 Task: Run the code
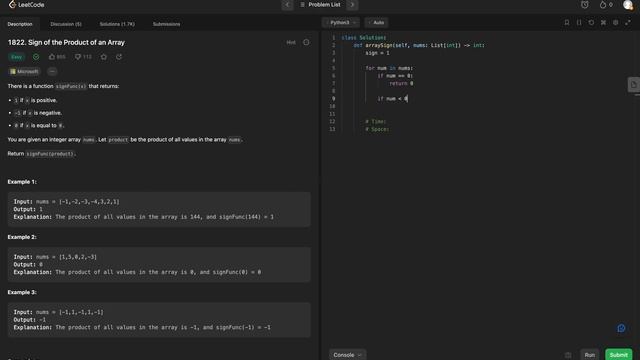(589, 355)
